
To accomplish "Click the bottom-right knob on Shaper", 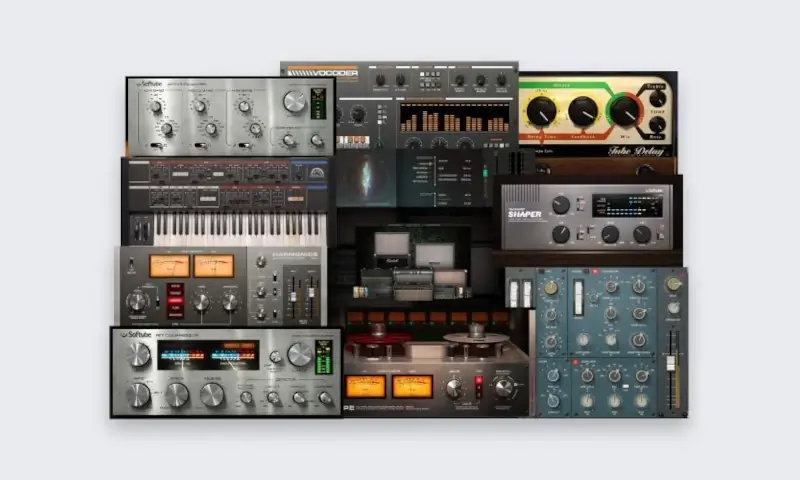I will pos(642,234).
